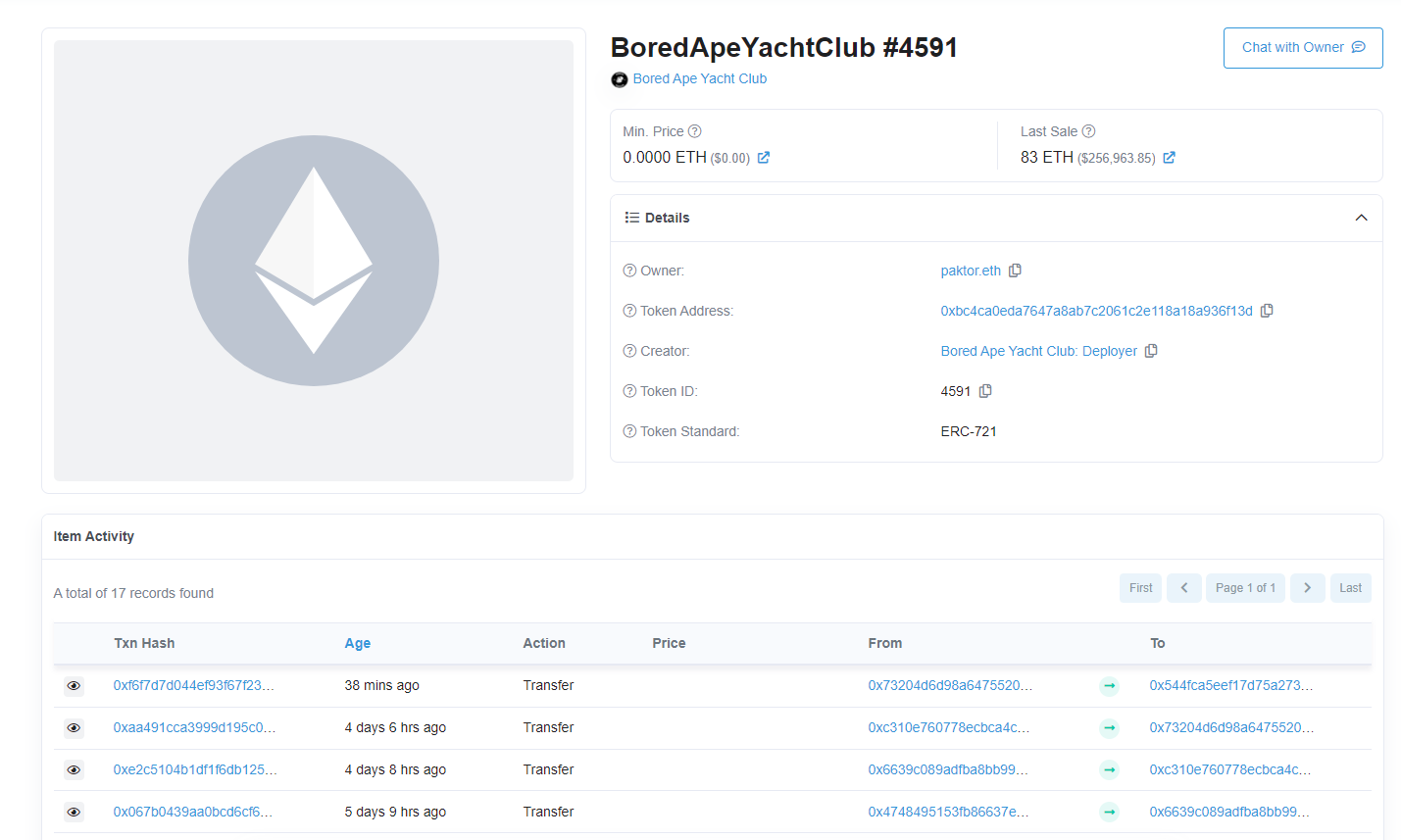
Task: Click the '38 mins ago' age cell
Action: (x=381, y=685)
